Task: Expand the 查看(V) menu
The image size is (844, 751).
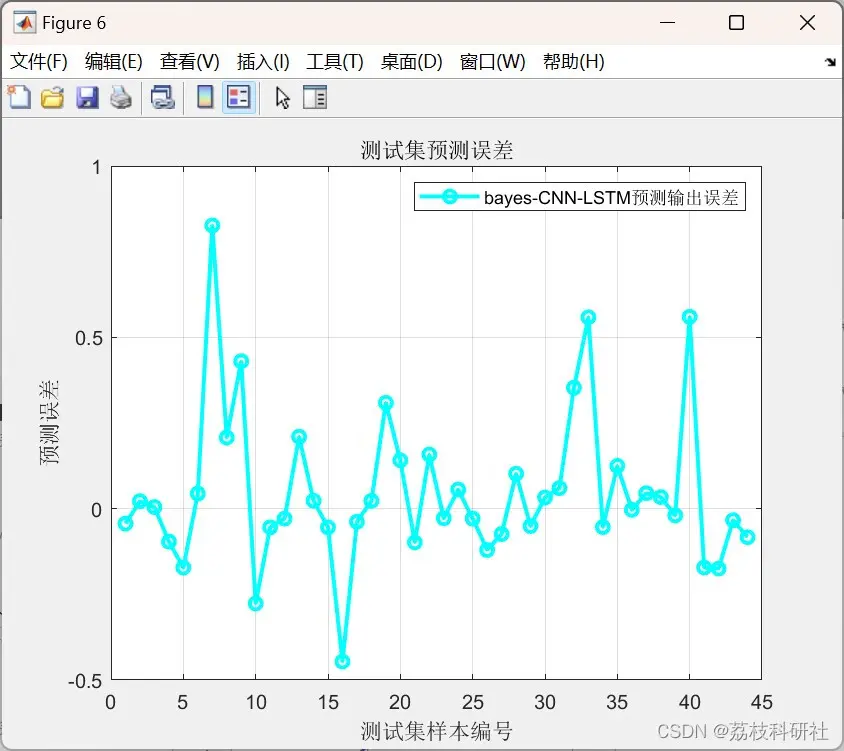Action: 189,61
